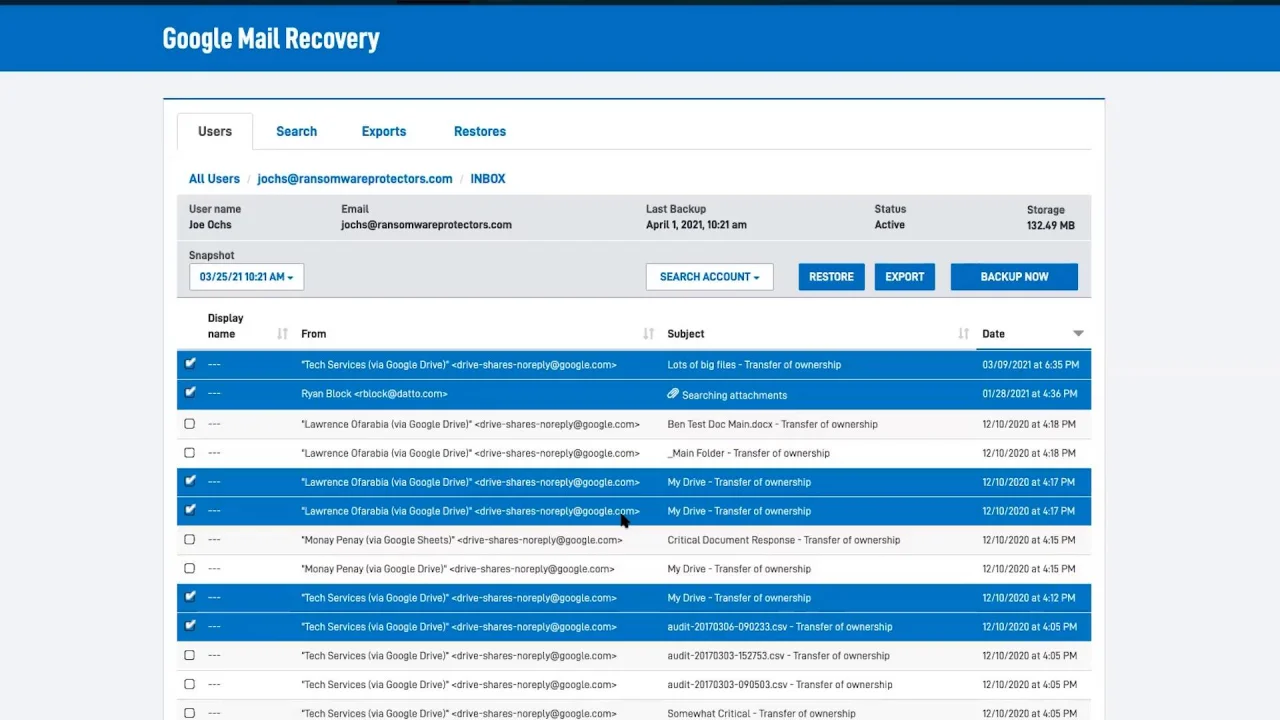Expand the Search Account dropdown
This screenshot has width=1280, height=720.
coord(709,277)
